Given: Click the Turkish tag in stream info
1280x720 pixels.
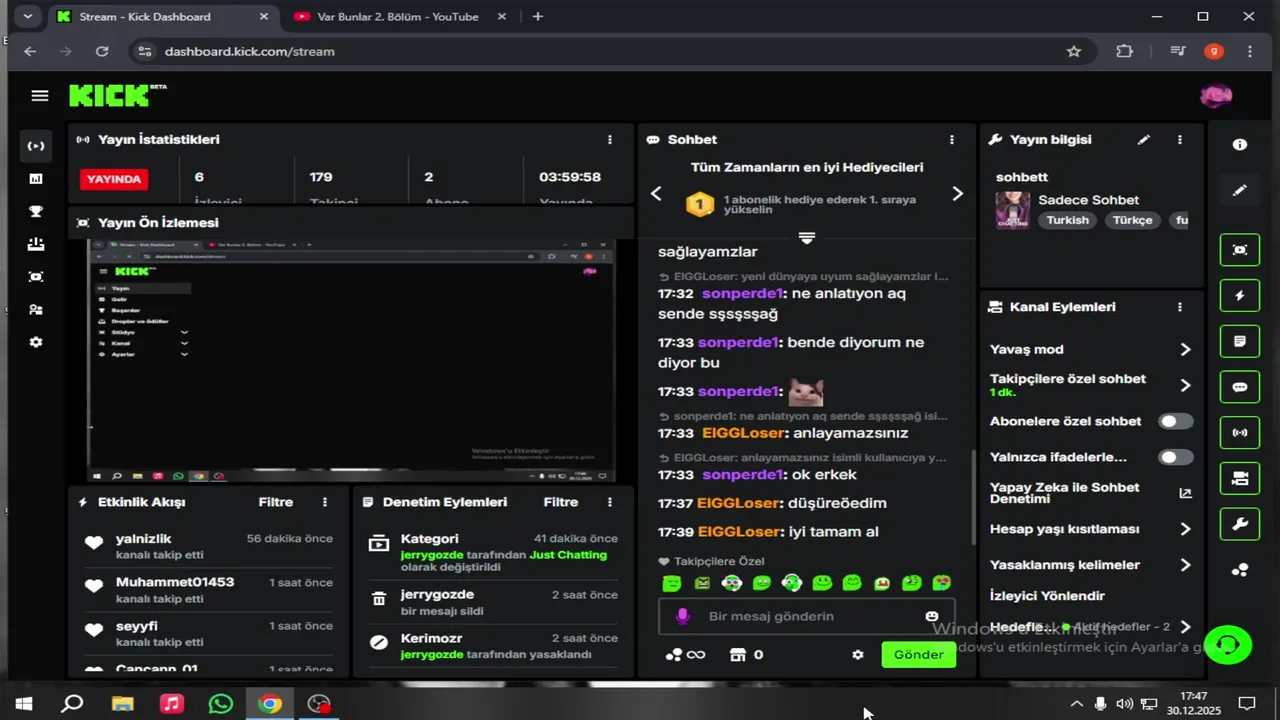Looking at the screenshot, I should click(1068, 220).
